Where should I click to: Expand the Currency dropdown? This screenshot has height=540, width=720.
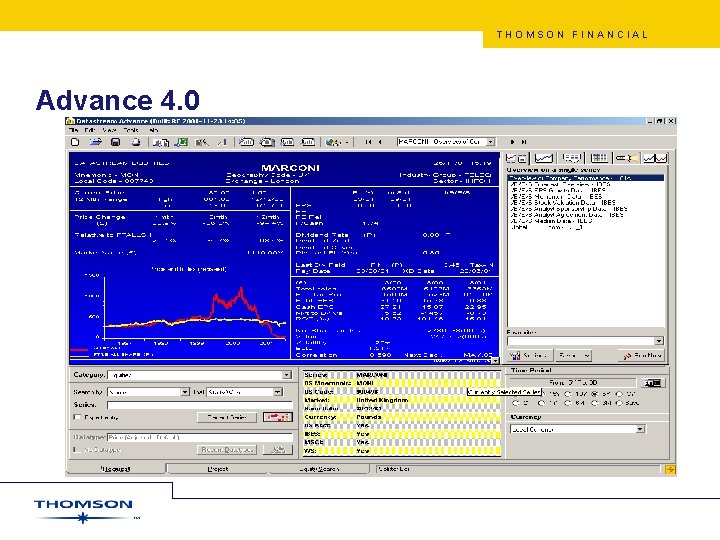(x=640, y=429)
